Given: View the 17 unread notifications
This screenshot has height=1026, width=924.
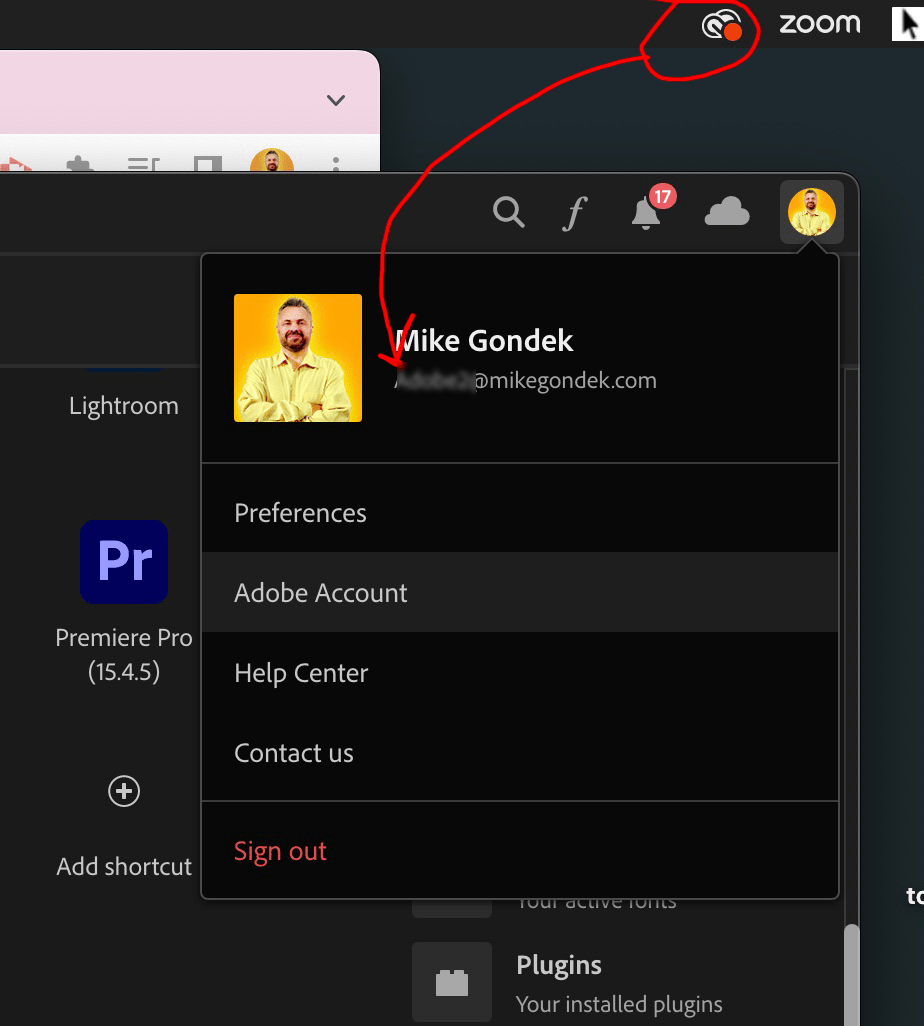Looking at the screenshot, I should coord(645,215).
